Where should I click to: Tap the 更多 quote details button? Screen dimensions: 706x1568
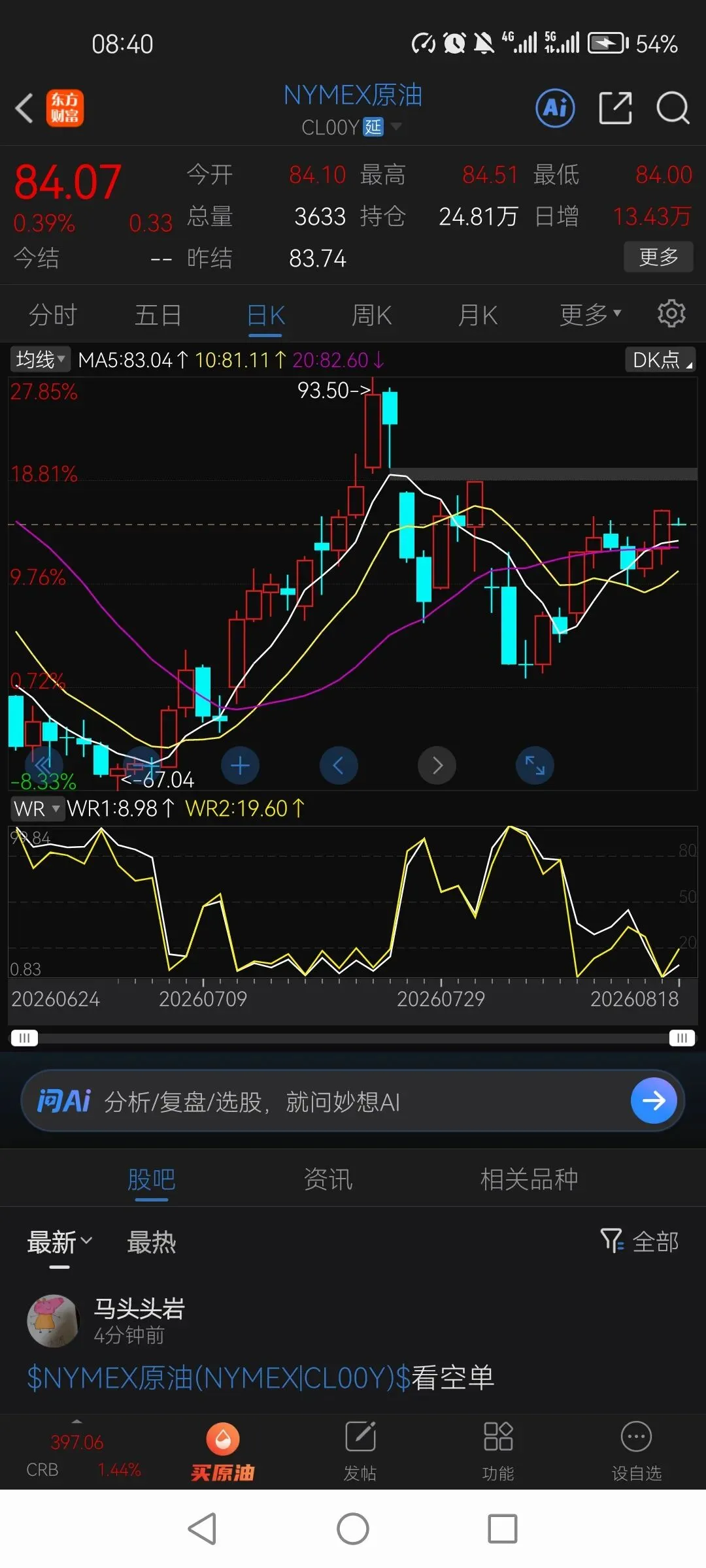(658, 257)
